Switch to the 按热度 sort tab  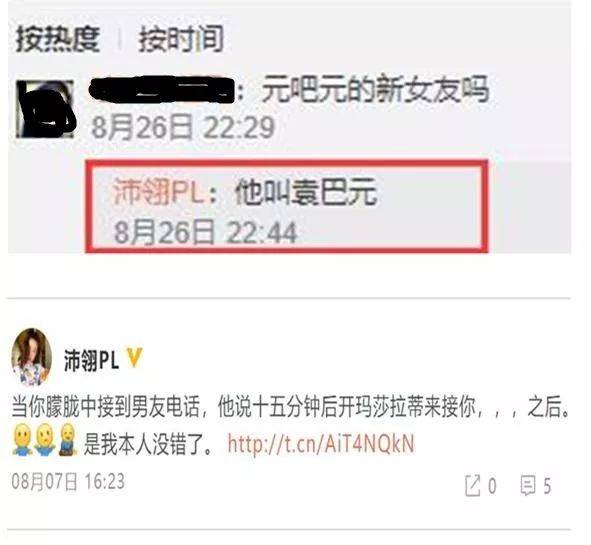[58, 39]
